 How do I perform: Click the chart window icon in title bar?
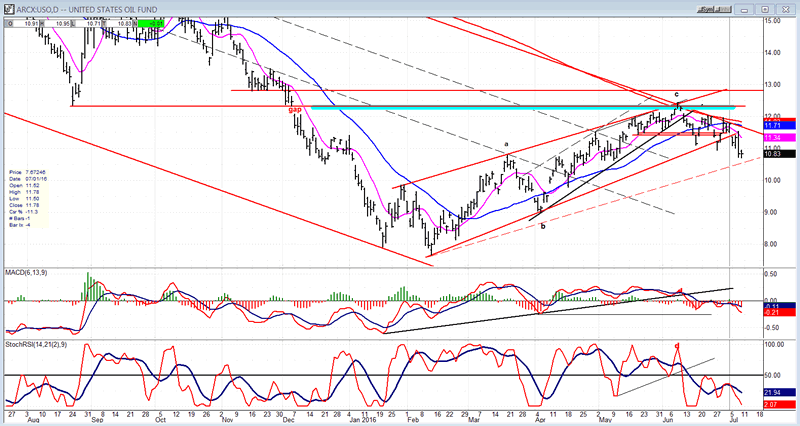(x=8, y=7)
